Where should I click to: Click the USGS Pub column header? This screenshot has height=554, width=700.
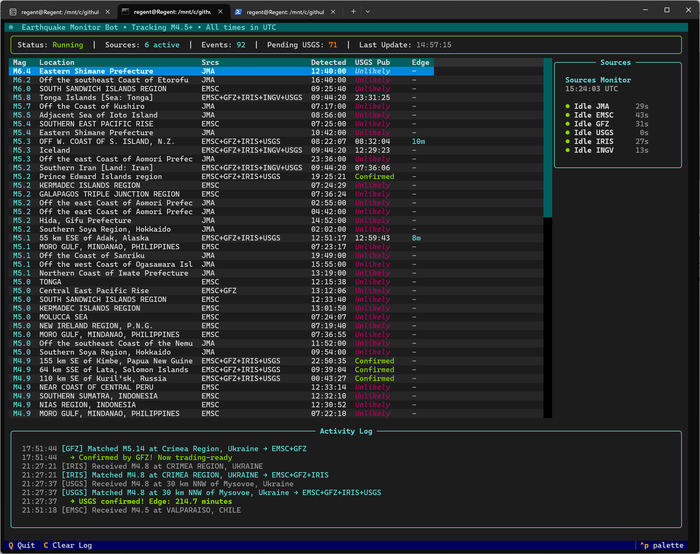pos(373,62)
